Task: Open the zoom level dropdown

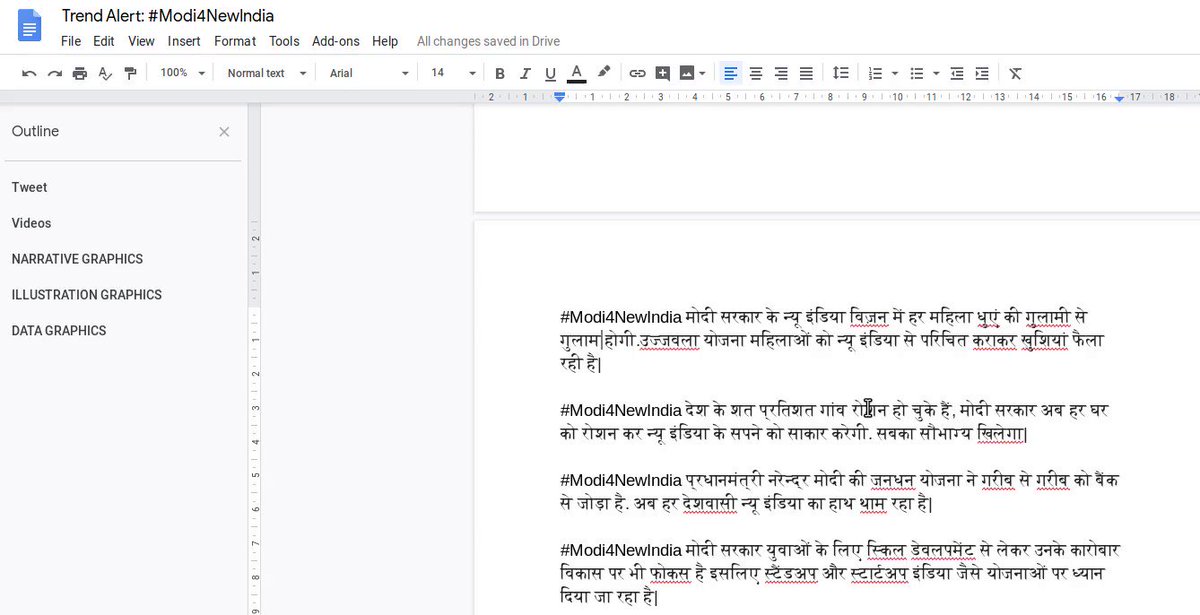Action: (182, 73)
